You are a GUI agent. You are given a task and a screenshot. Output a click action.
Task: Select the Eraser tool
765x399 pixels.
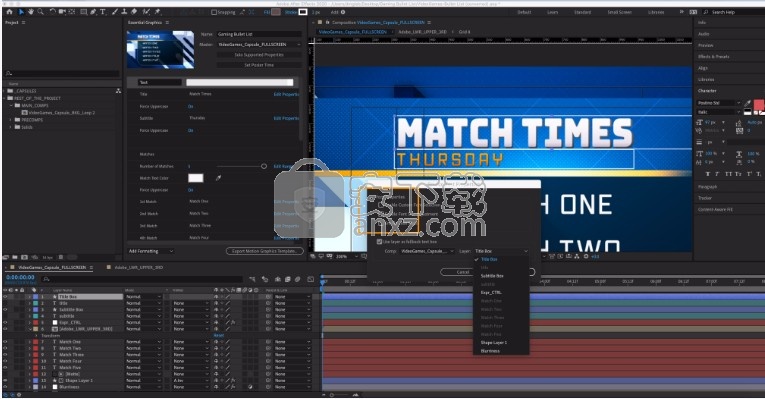click(134, 12)
